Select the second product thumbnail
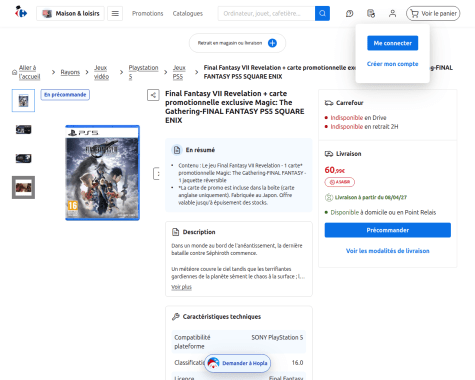The width and height of the screenshot is (475, 380). 23,129
